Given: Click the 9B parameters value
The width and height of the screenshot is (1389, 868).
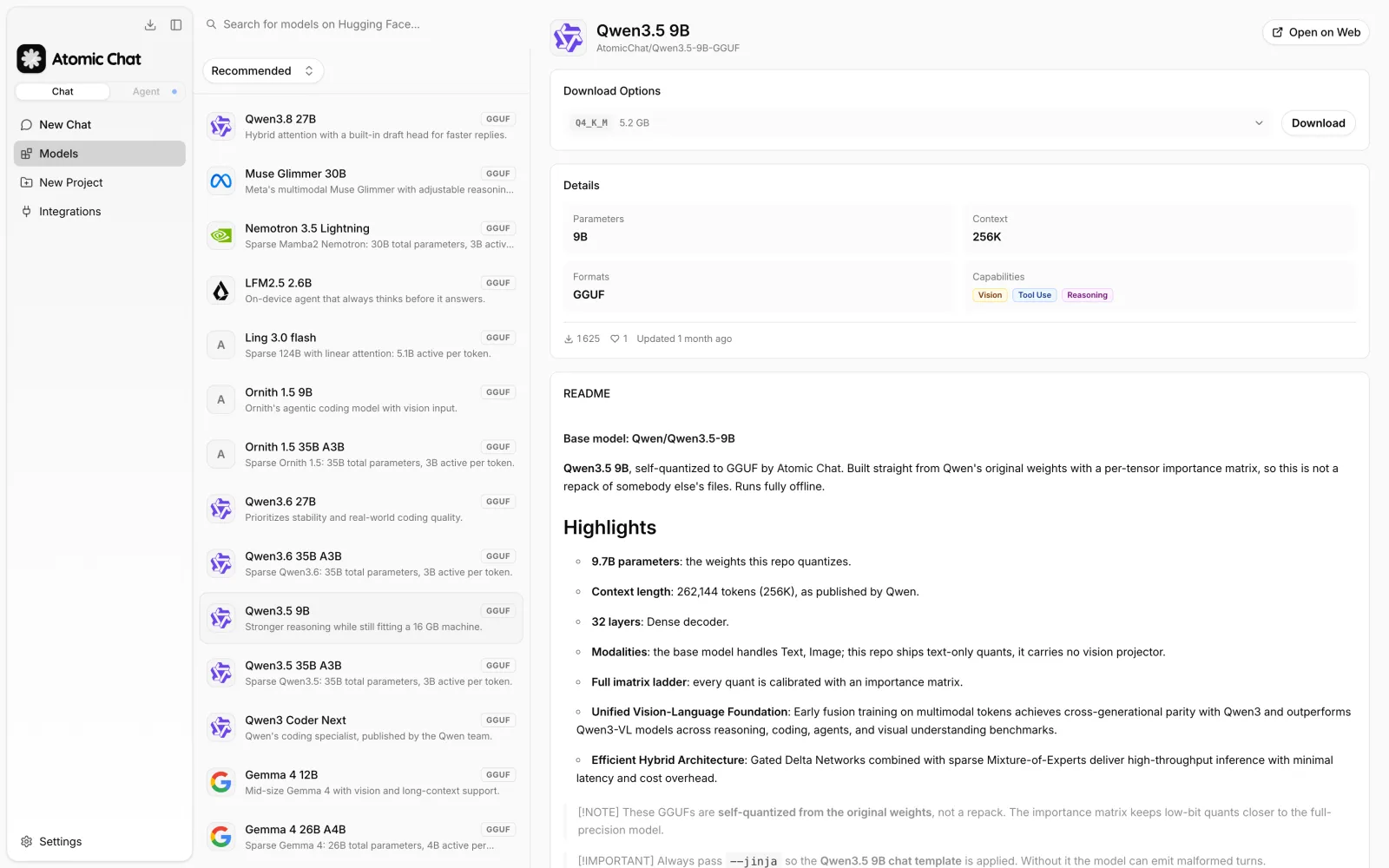Looking at the screenshot, I should point(580,237).
